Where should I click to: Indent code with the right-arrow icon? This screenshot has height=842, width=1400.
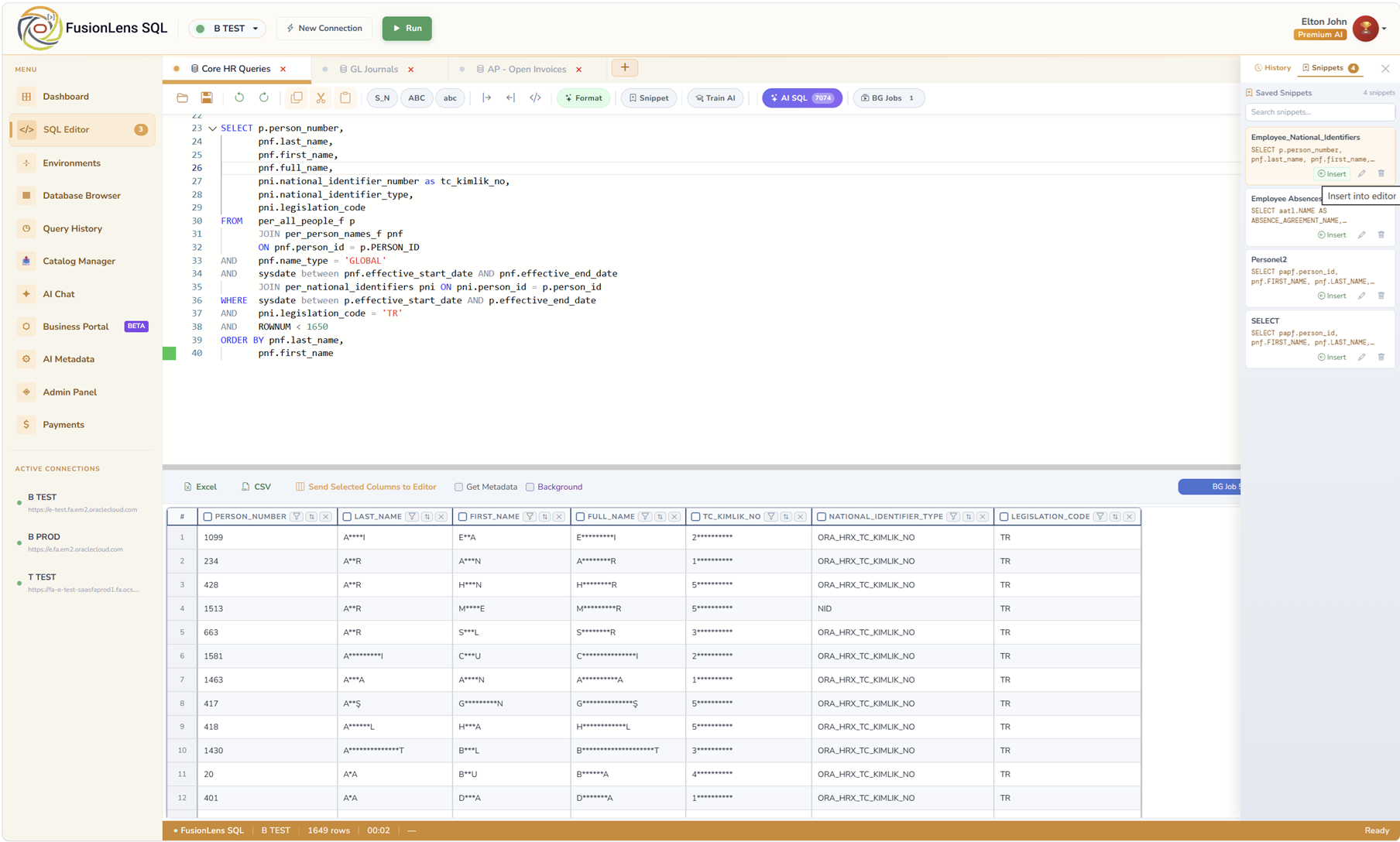click(486, 98)
